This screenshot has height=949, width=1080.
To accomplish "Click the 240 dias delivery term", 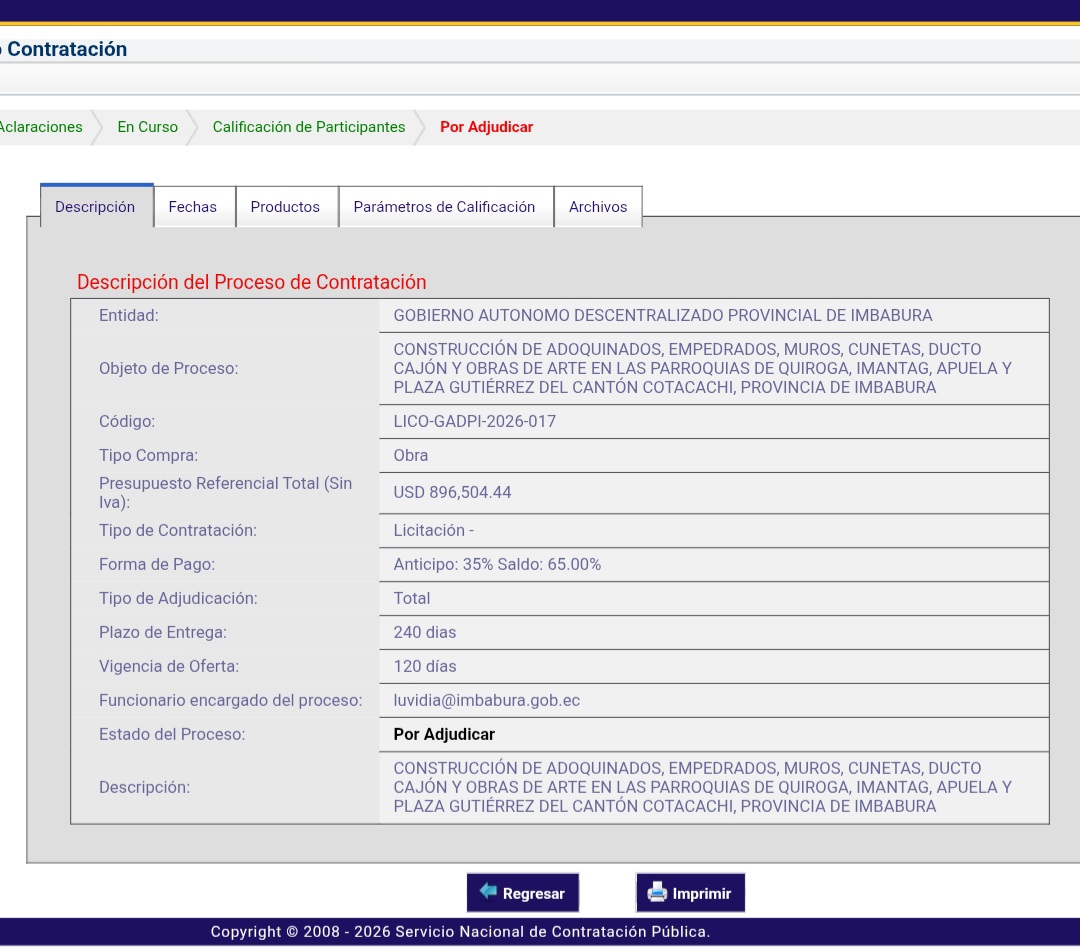I will pyautogui.click(x=424, y=632).
